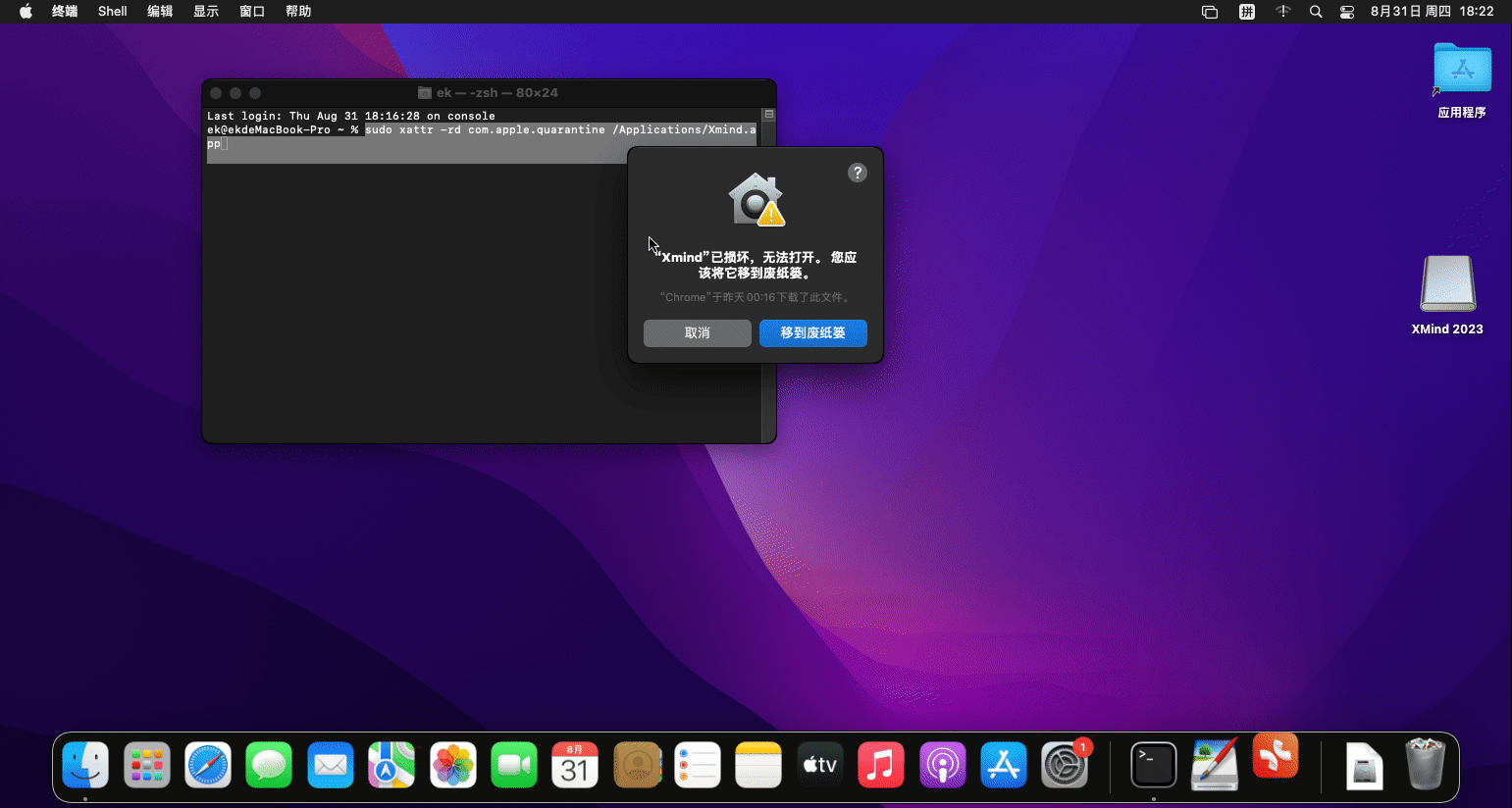The height and width of the screenshot is (808, 1512).
Task: Launch FaceTime from the Dock
Action: [x=514, y=765]
